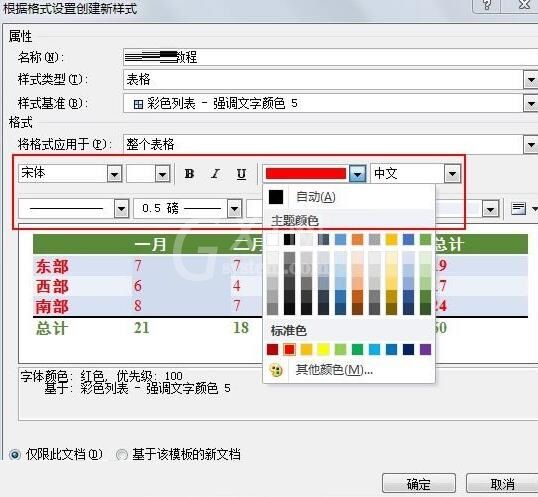Click the 确定 button
The image size is (538, 497).
[419, 484]
